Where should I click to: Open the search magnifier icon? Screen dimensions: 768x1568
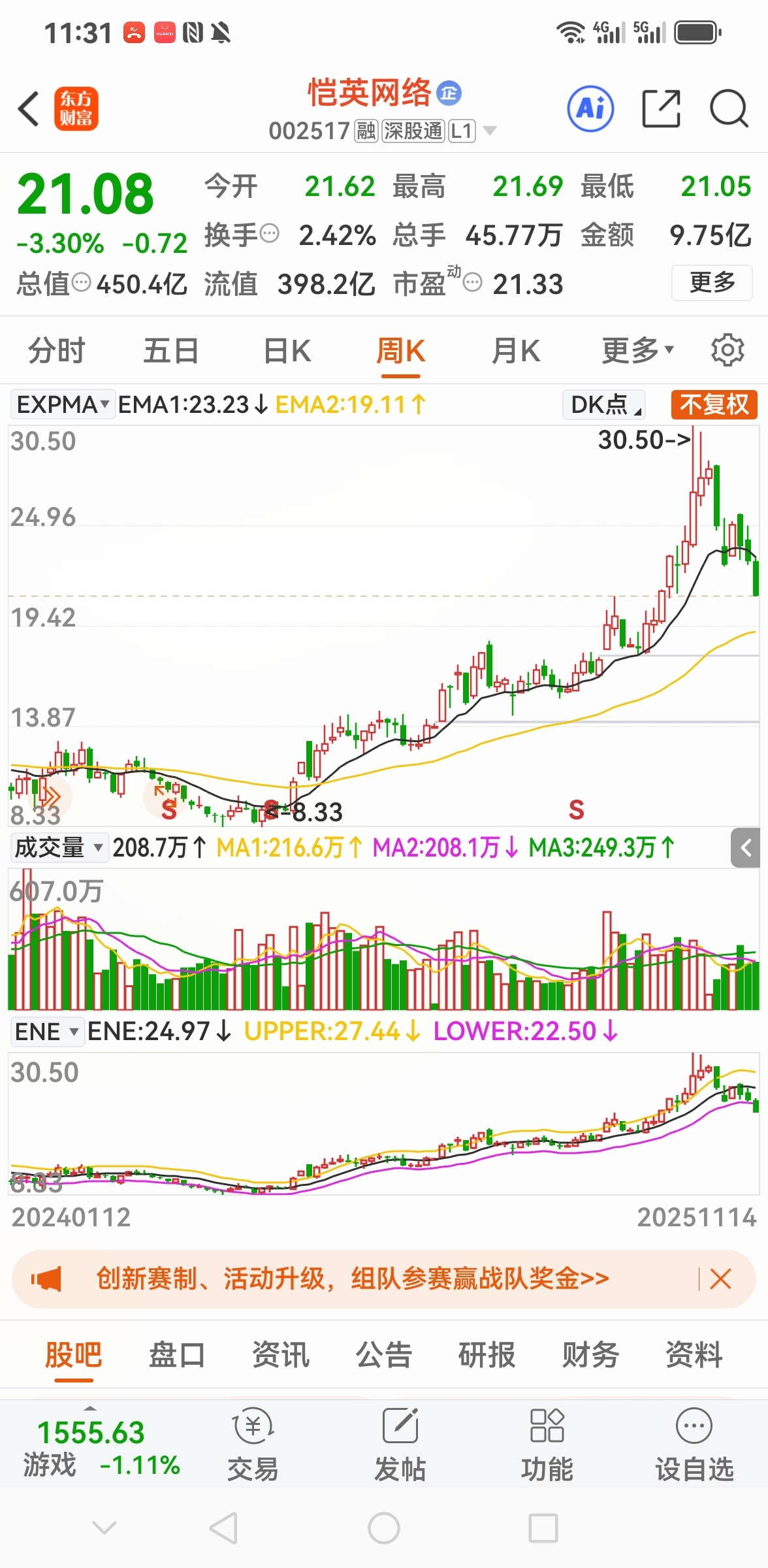point(729,108)
